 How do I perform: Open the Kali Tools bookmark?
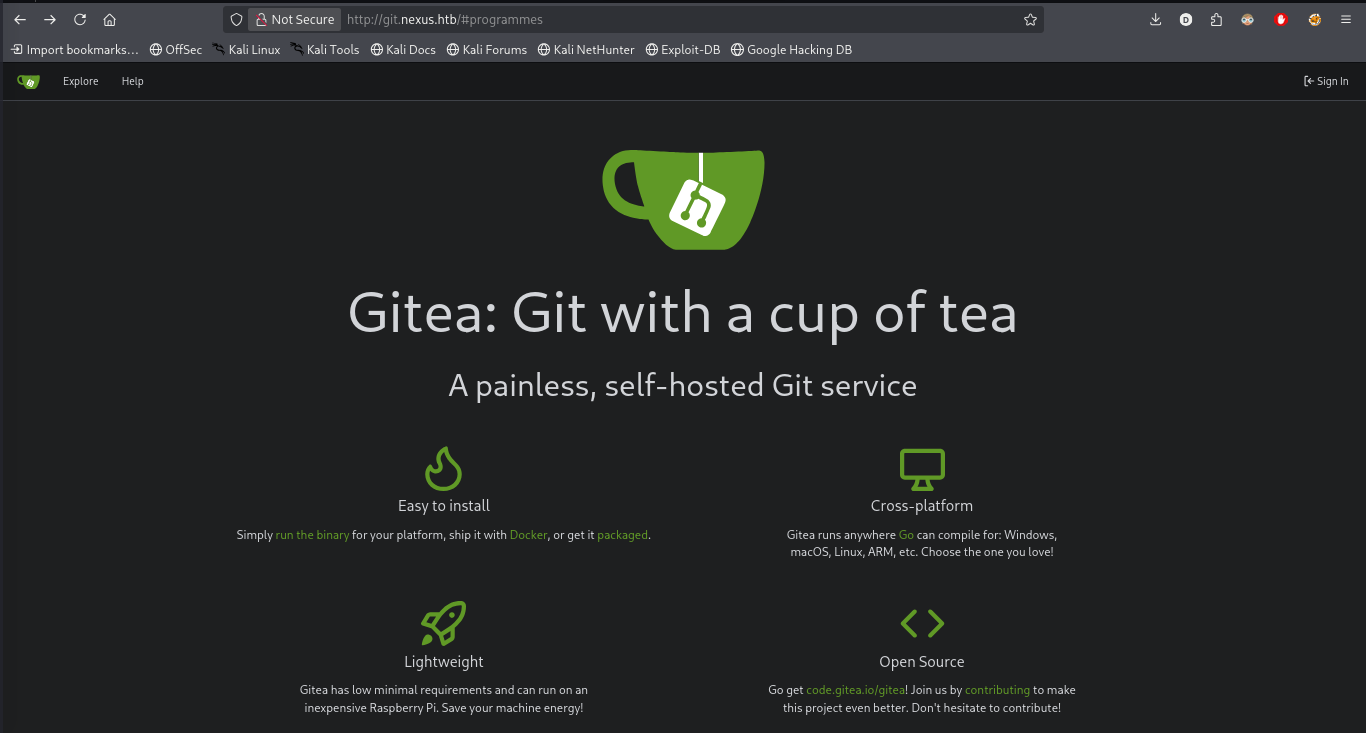pos(325,49)
